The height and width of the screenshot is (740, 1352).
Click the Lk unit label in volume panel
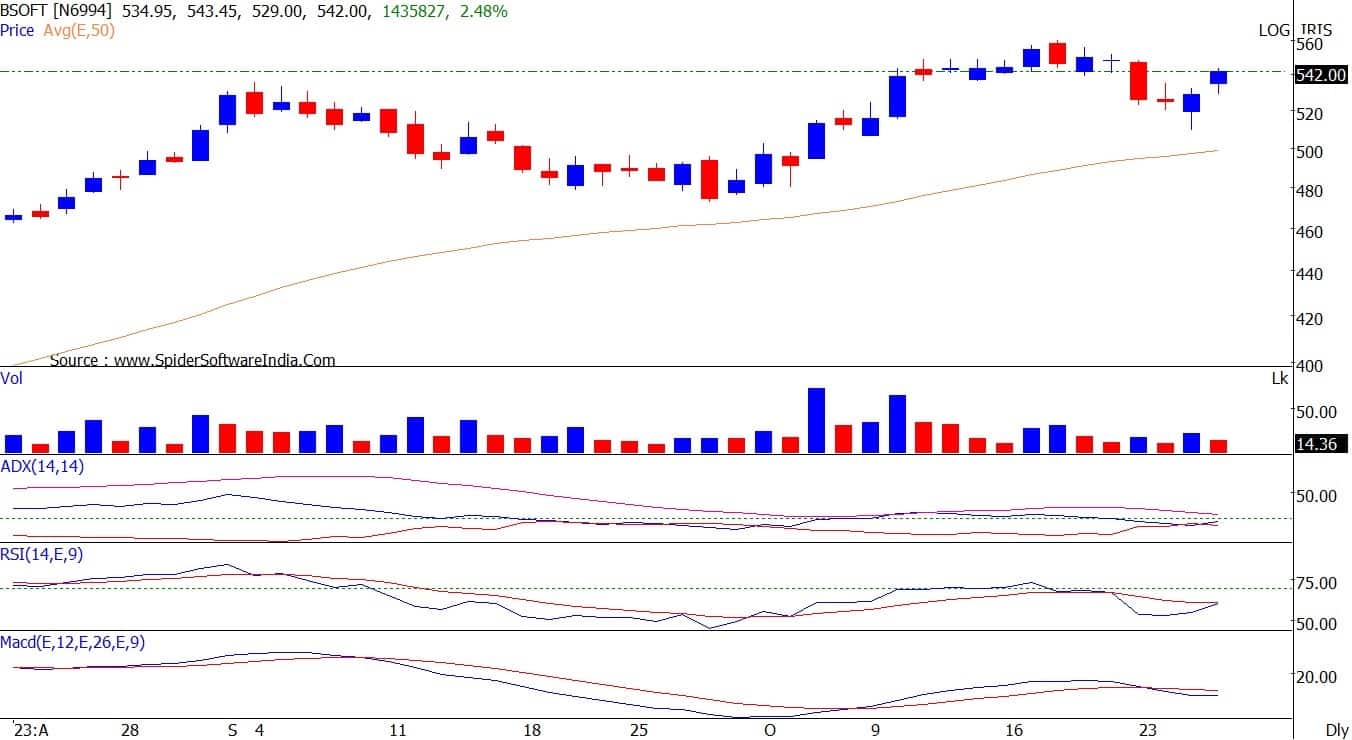(1281, 379)
